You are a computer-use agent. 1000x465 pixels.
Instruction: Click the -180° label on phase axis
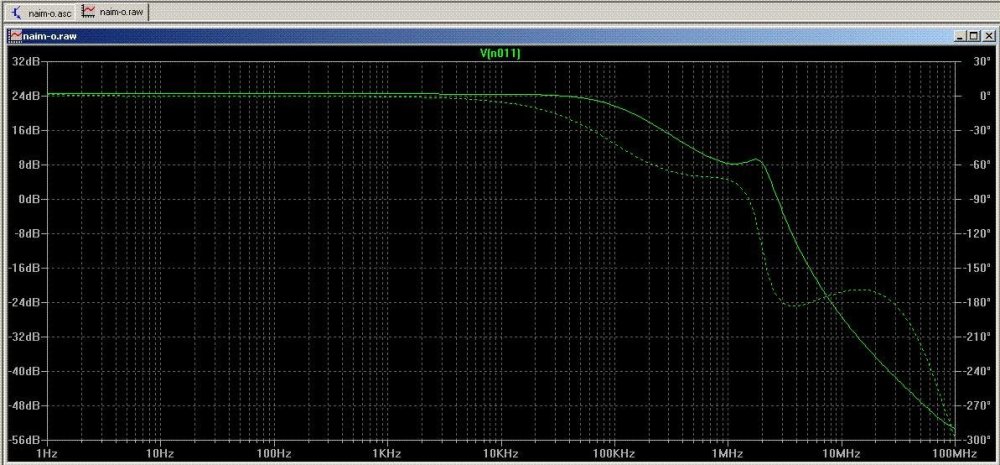tap(973, 302)
